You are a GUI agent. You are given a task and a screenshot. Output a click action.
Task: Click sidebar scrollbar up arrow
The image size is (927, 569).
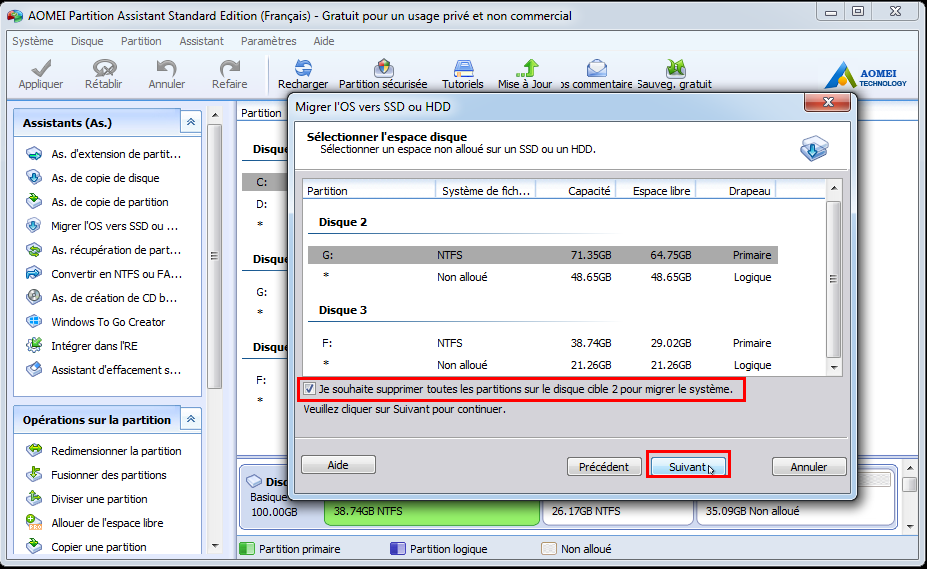(215, 115)
